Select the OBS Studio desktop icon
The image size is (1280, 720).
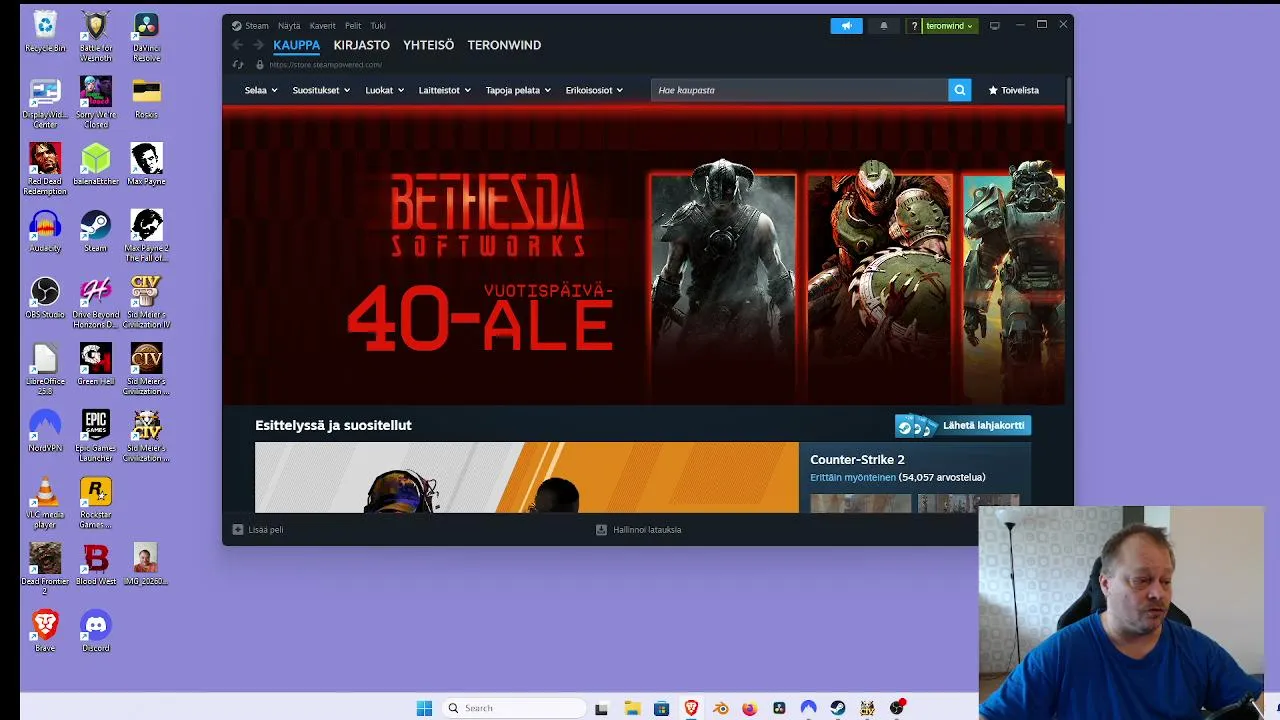[x=45, y=298]
